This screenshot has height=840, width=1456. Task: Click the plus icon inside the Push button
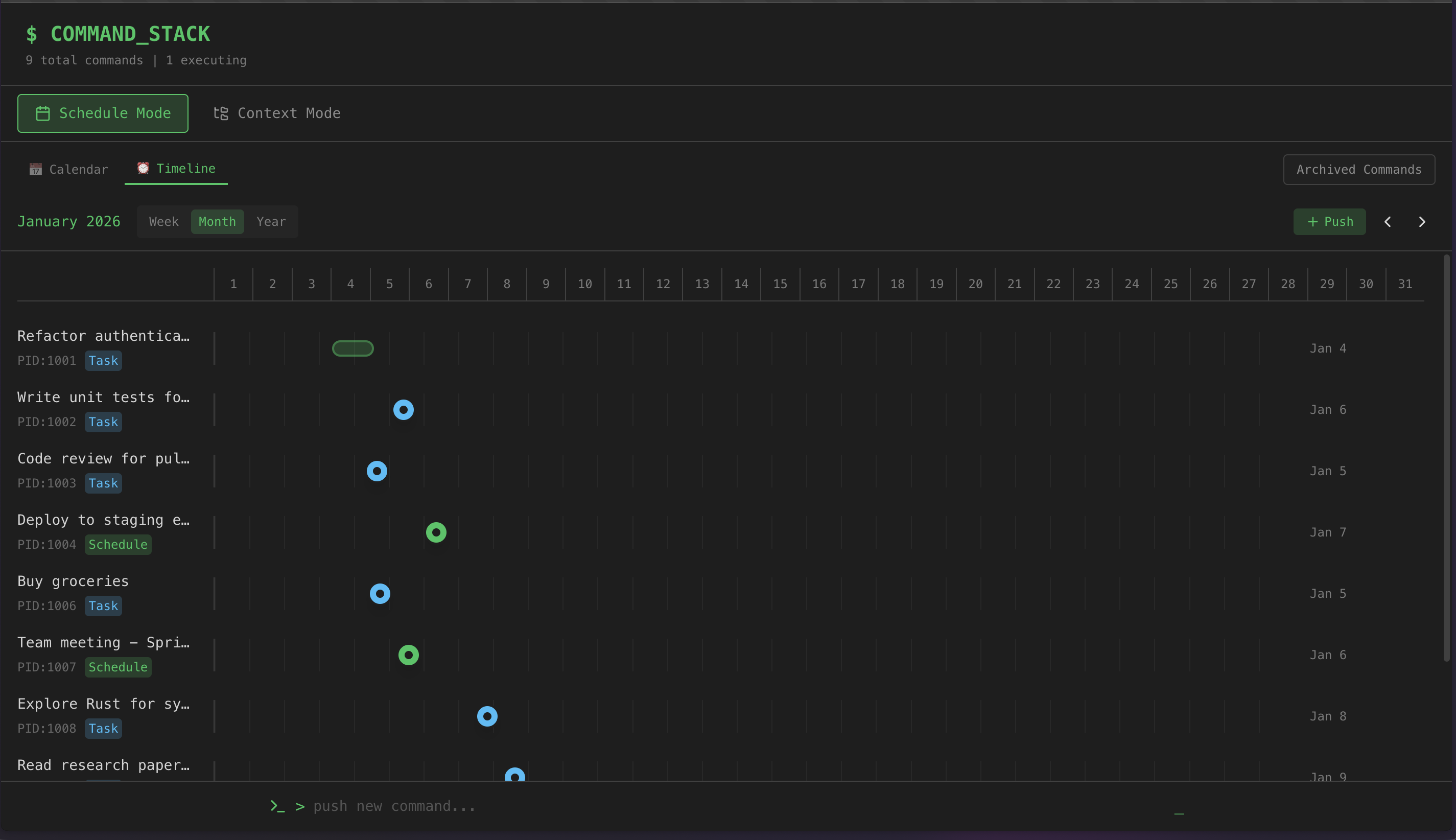point(1312,222)
